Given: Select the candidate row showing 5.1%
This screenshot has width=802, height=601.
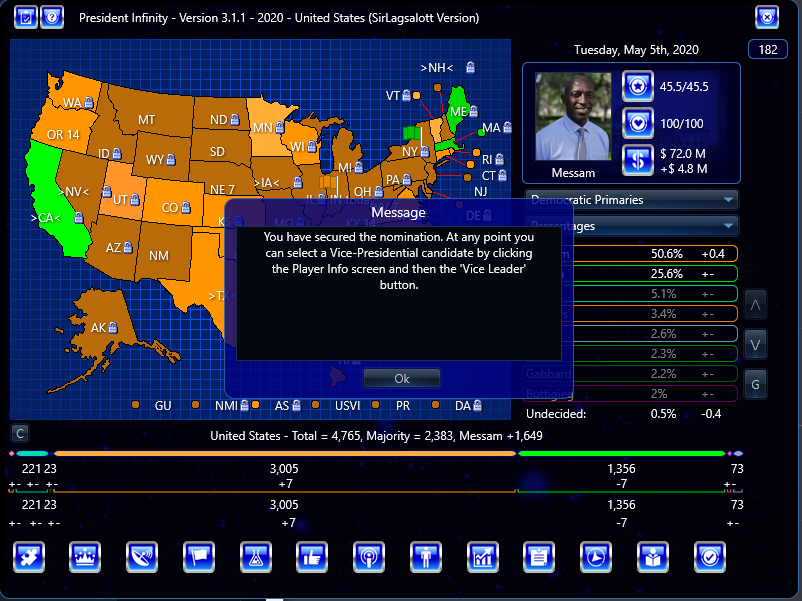Looking at the screenshot, I should (632, 294).
